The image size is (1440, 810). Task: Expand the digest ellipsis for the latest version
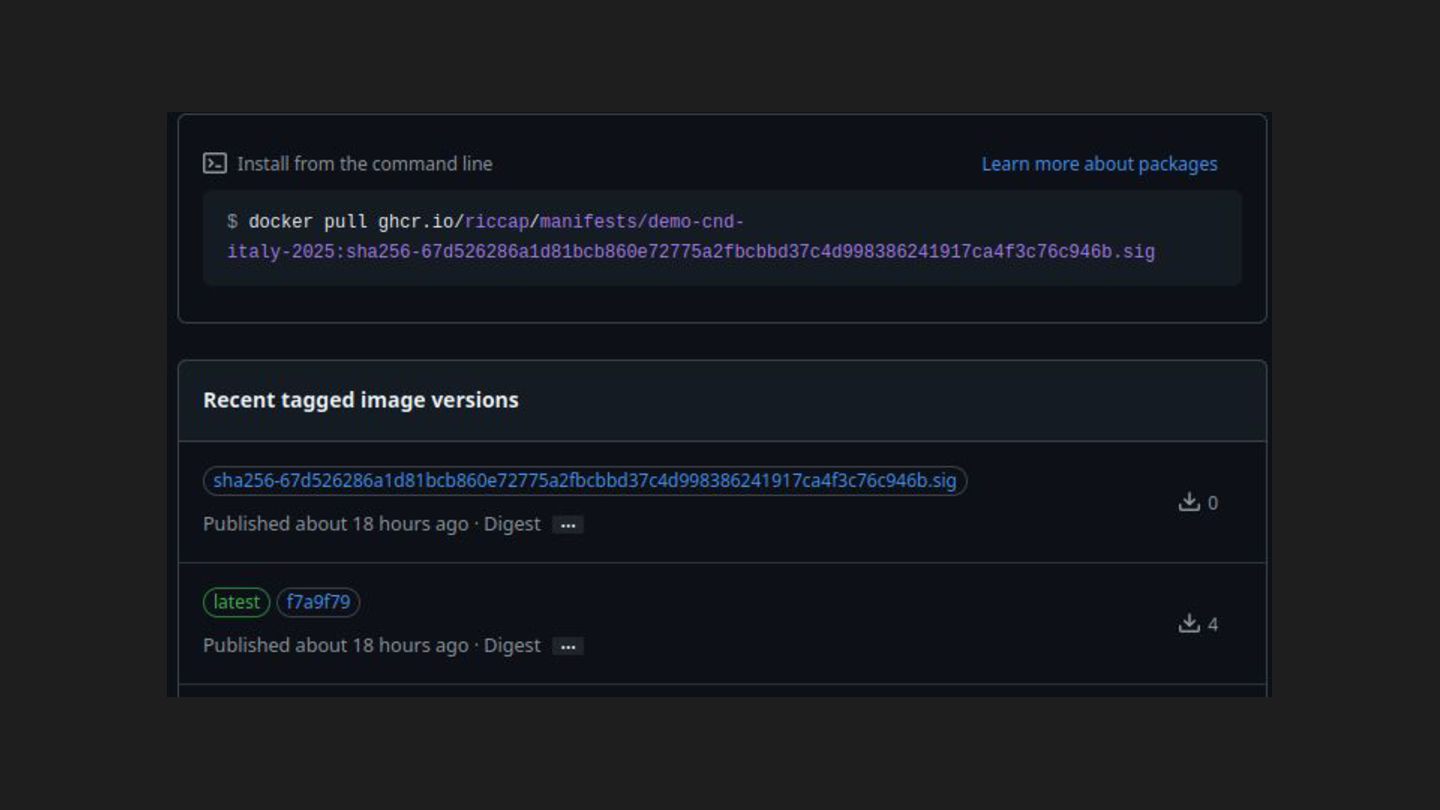click(568, 647)
